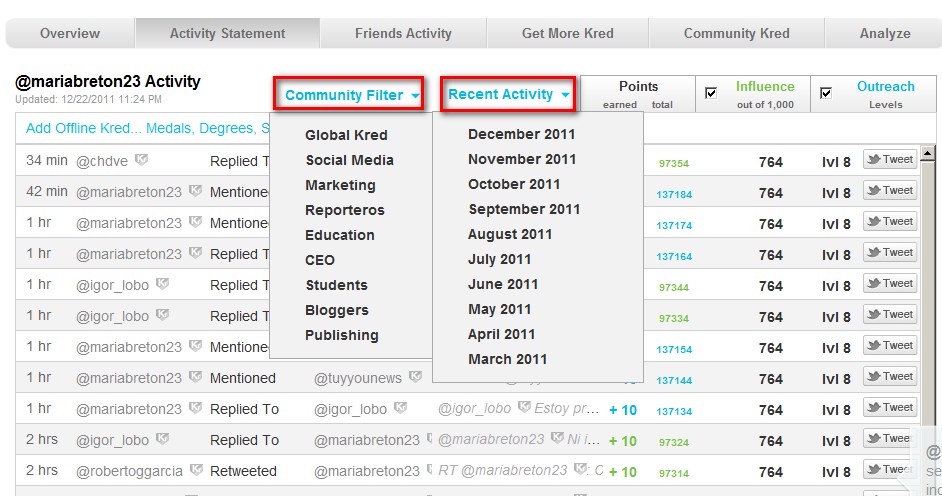Open the Get More Kred tab
Image resolution: width=942 pixels, height=496 pixels.
tap(568, 34)
